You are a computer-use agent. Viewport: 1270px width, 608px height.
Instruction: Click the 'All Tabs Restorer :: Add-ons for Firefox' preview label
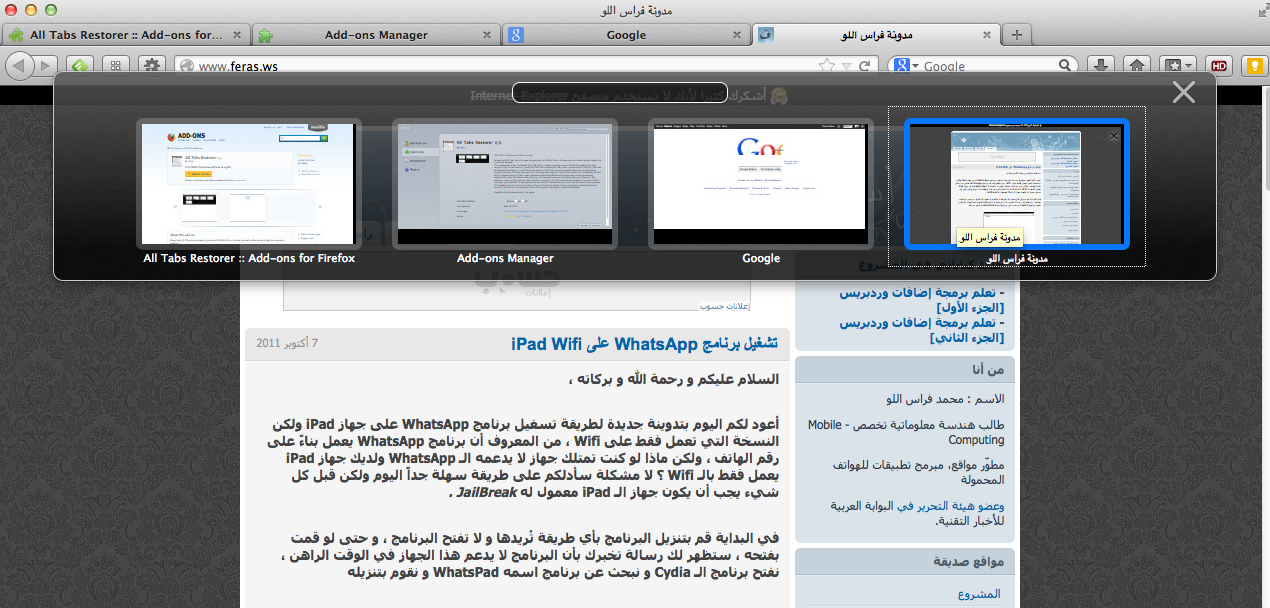(249, 258)
